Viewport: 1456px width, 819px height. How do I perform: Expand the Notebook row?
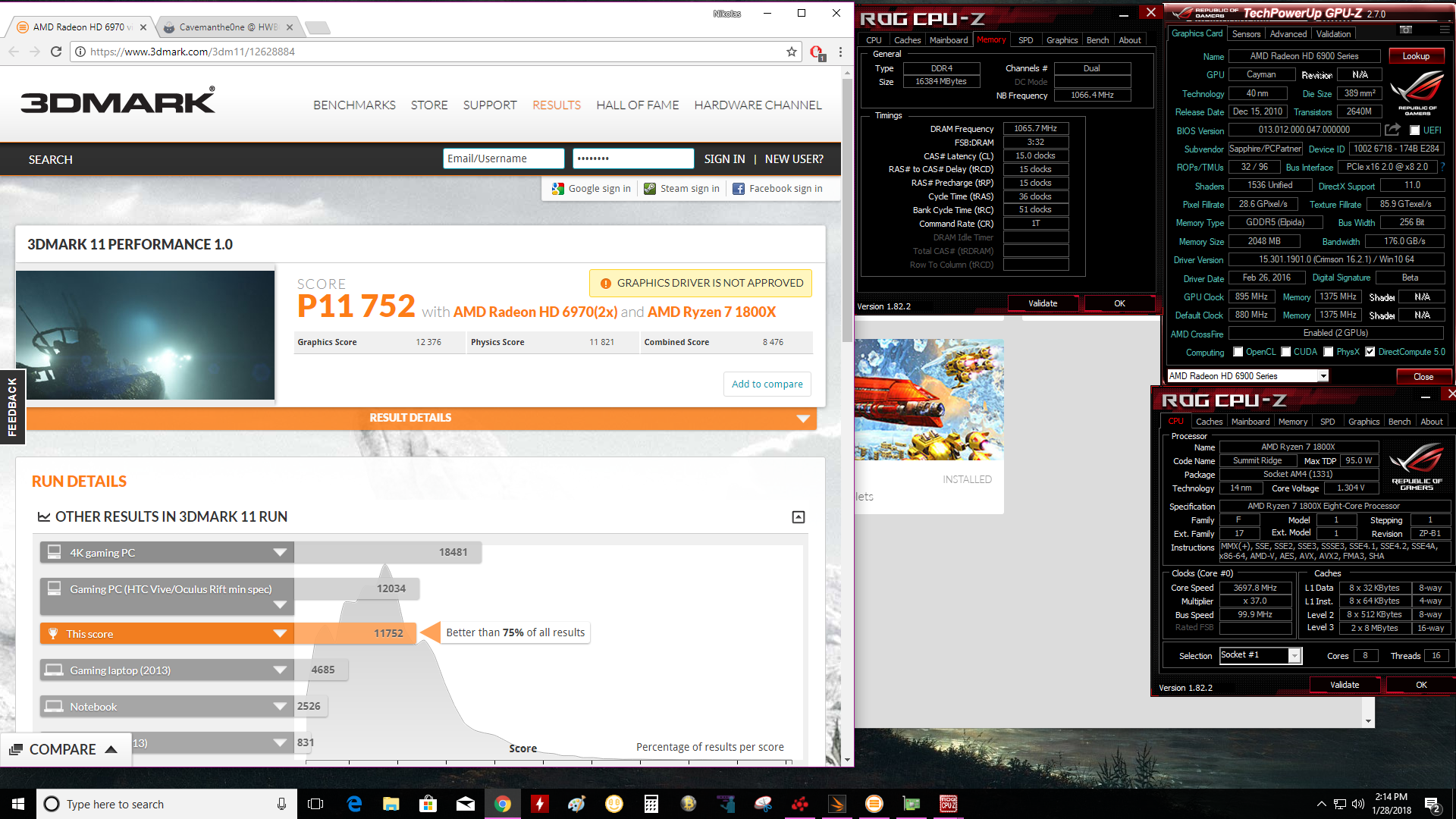[x=280, y=706]
